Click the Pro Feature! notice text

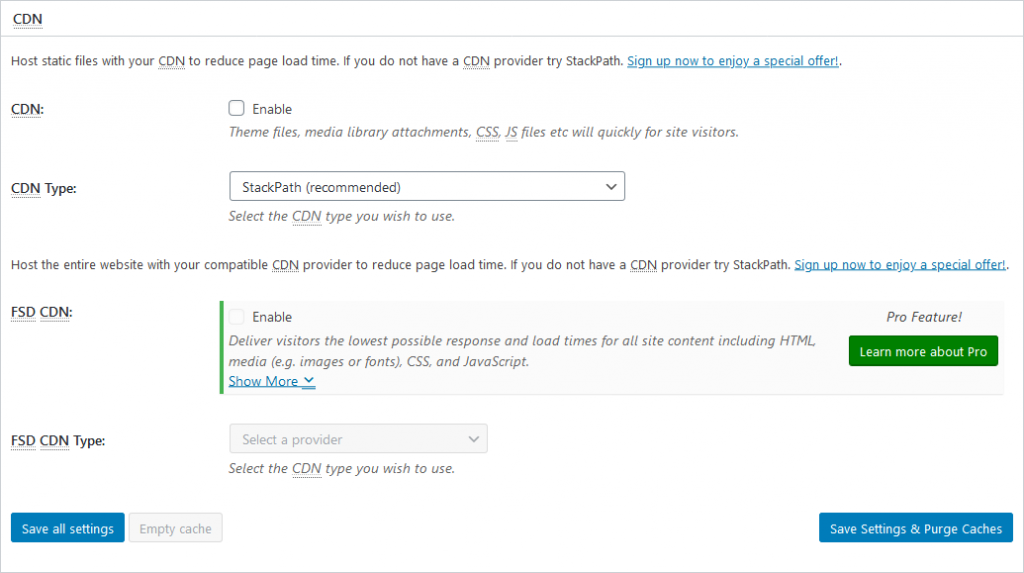923,317
